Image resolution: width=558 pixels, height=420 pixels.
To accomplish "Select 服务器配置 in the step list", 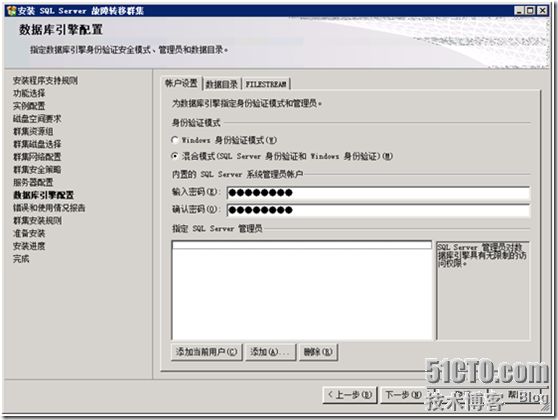I will coord(33,183).
